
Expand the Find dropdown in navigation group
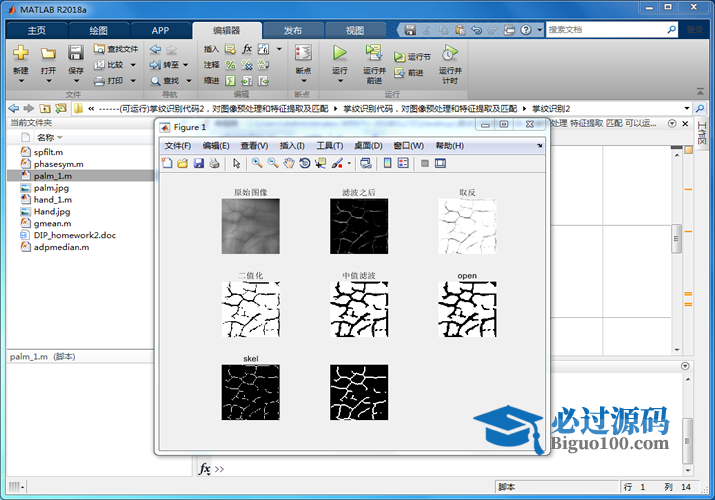(188, 80)
